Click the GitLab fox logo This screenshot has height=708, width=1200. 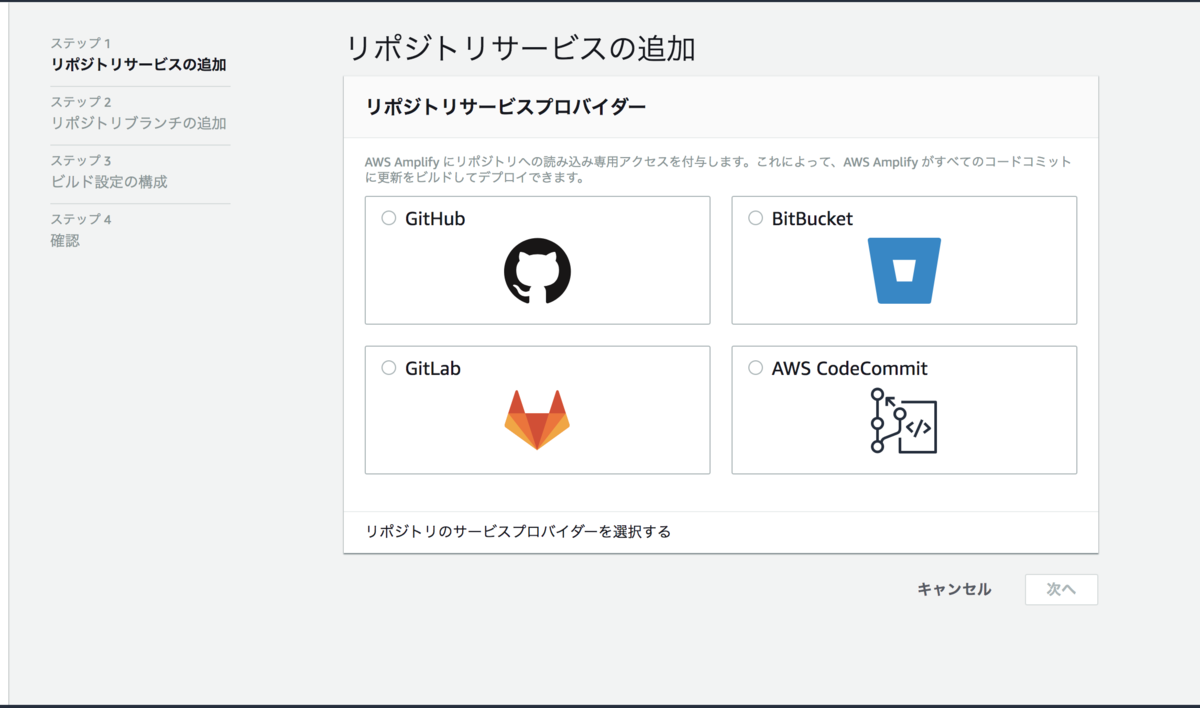(537, 420)
